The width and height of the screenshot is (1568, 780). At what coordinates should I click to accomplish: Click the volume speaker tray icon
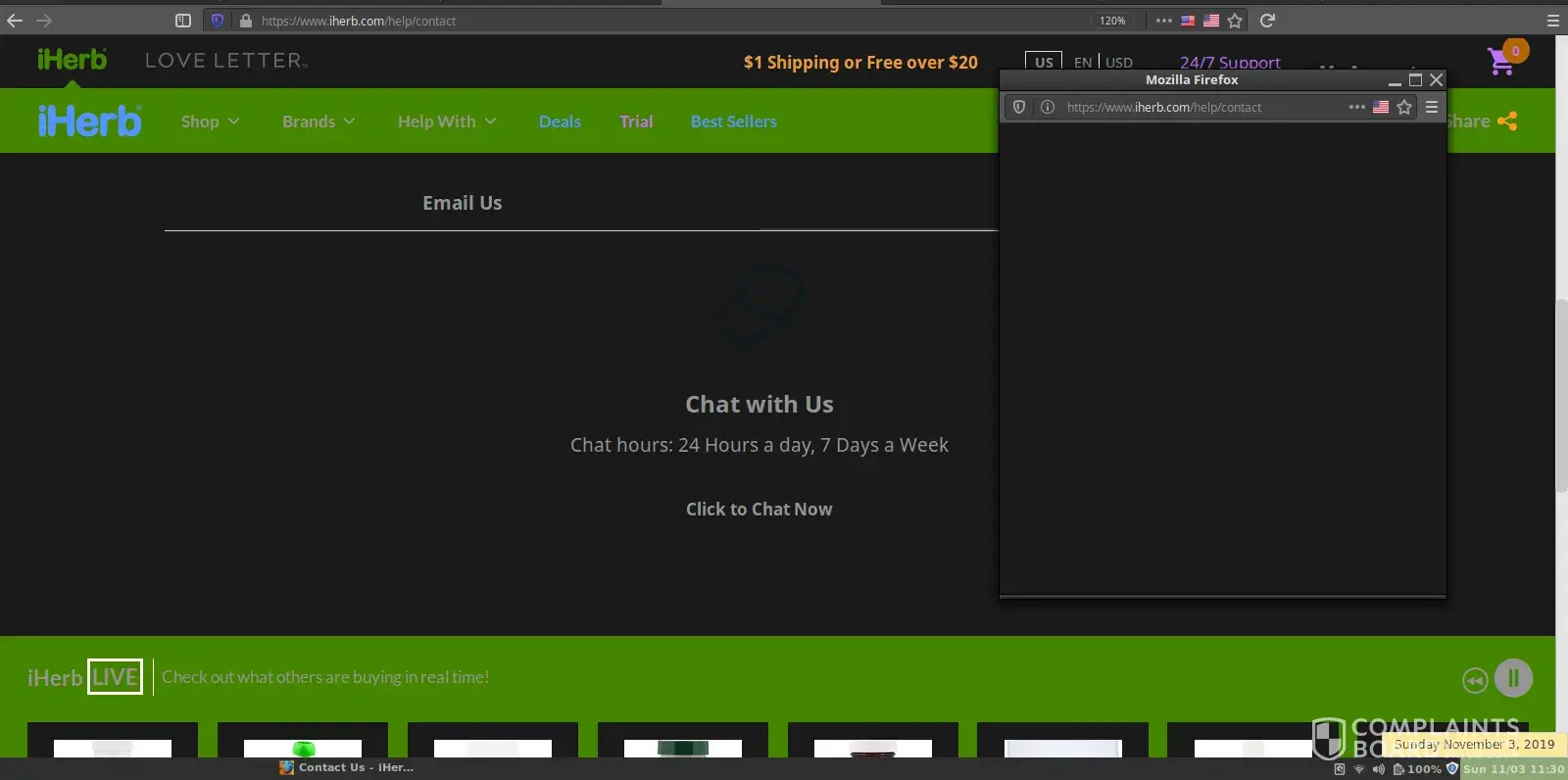[x=1378, y=769]
